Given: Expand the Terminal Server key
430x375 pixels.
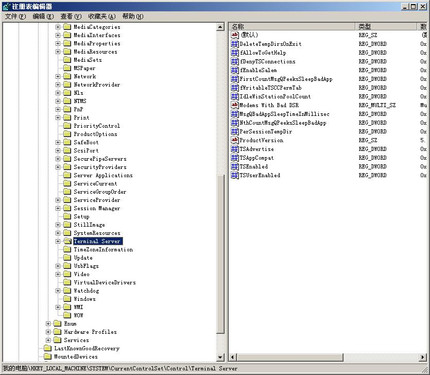Looking at the screenshot, I should point(58,241).
